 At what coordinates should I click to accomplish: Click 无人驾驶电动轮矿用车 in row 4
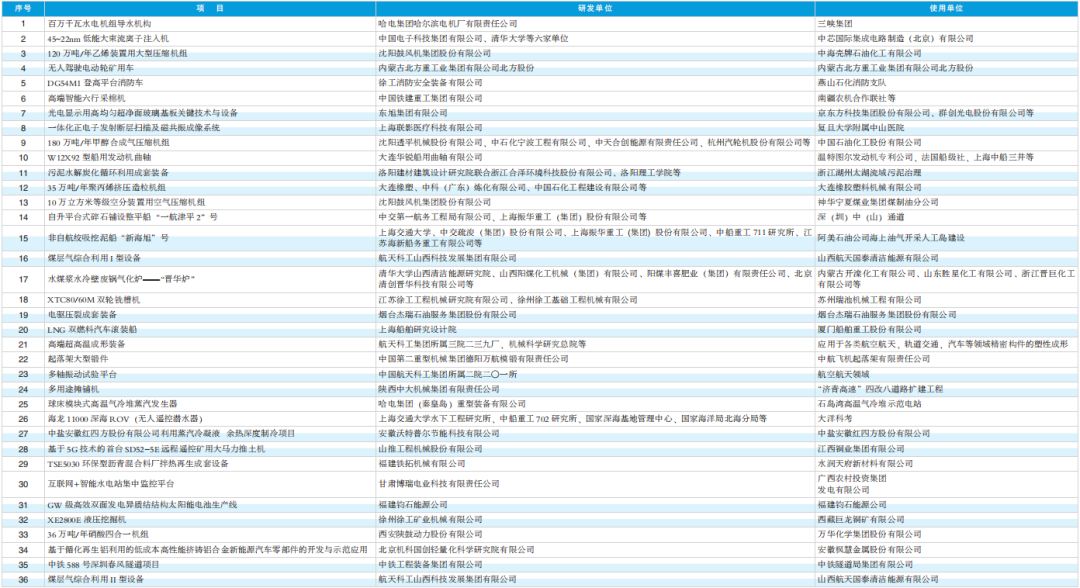(89, 68)
